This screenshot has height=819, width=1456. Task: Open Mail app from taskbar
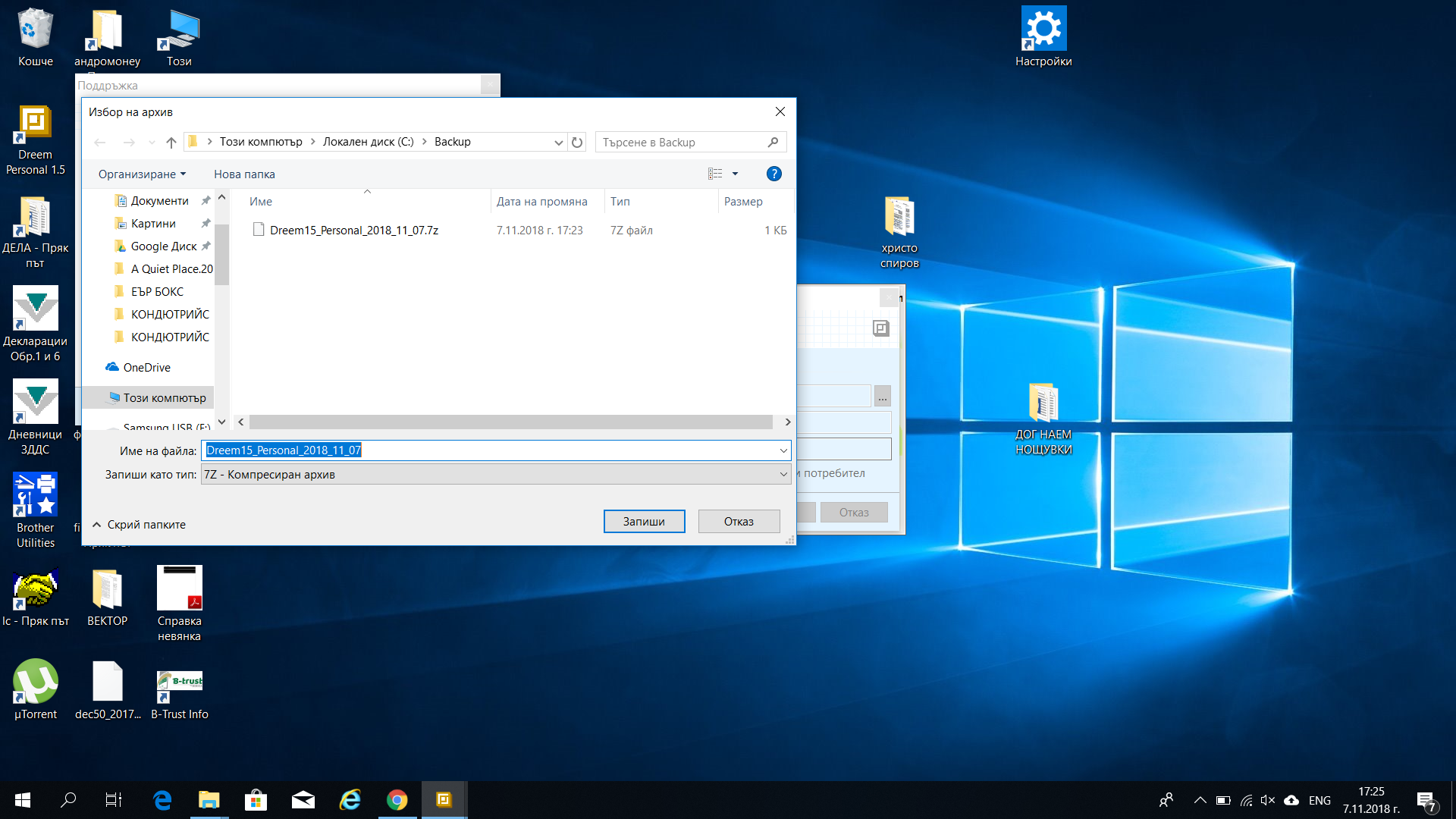pyautogui.click(x=303, y=800)
